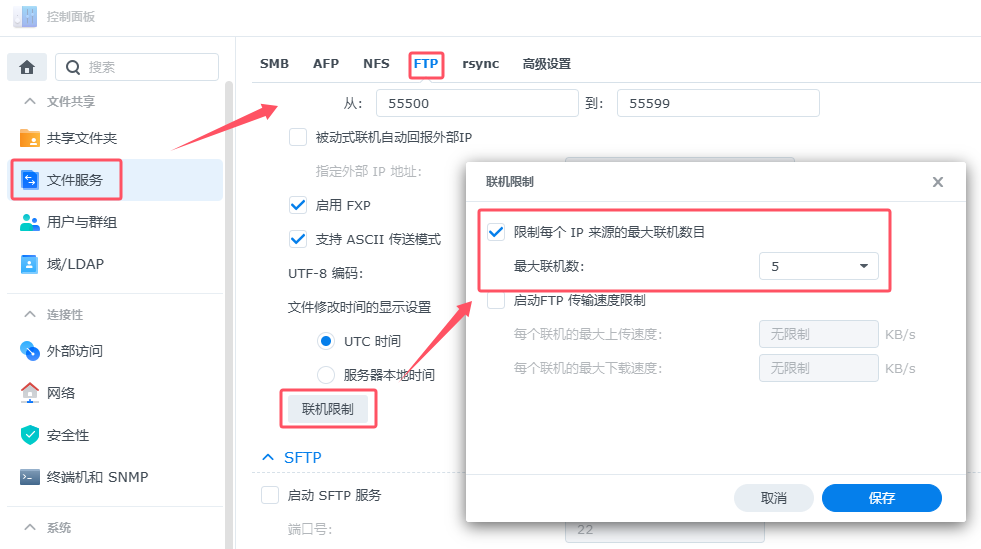Click the home icon button in sidebar
The height and width of the screenshot is (549, 981).
point(27,67)
